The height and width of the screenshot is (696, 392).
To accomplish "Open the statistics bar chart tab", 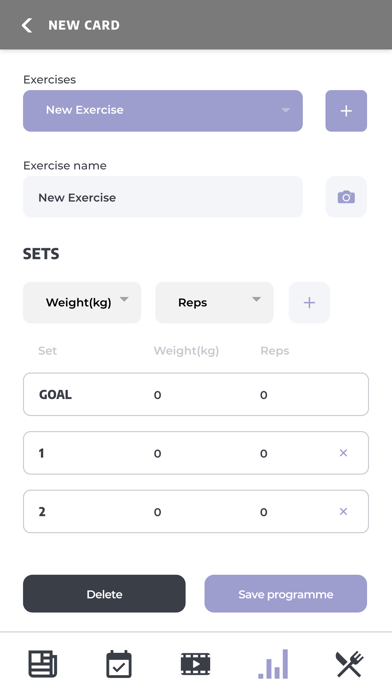I will pyautogui.click(x=273, y=664).
